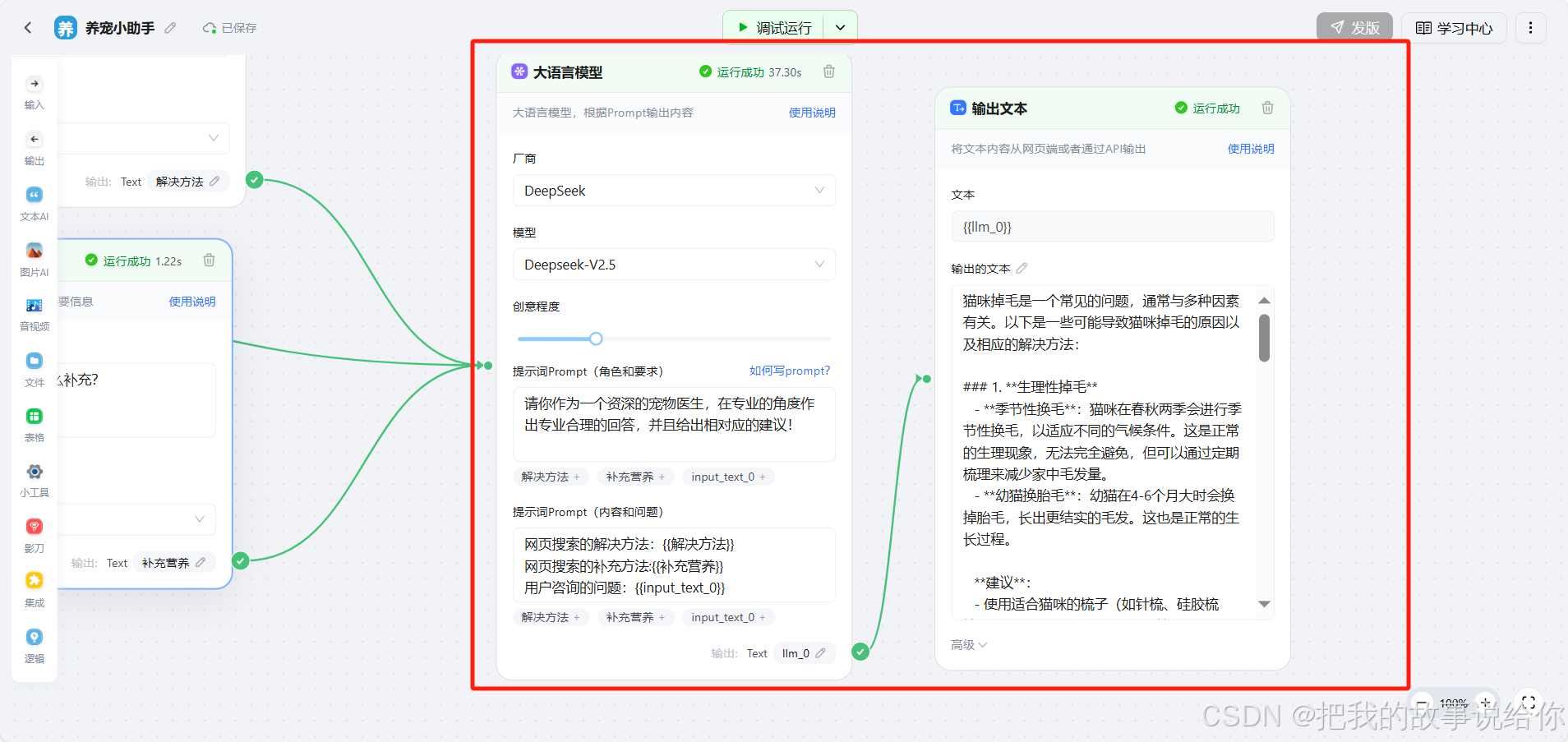Expand the 高级 section in 输出文本
1568x742 pixels.
click(969, 645)
